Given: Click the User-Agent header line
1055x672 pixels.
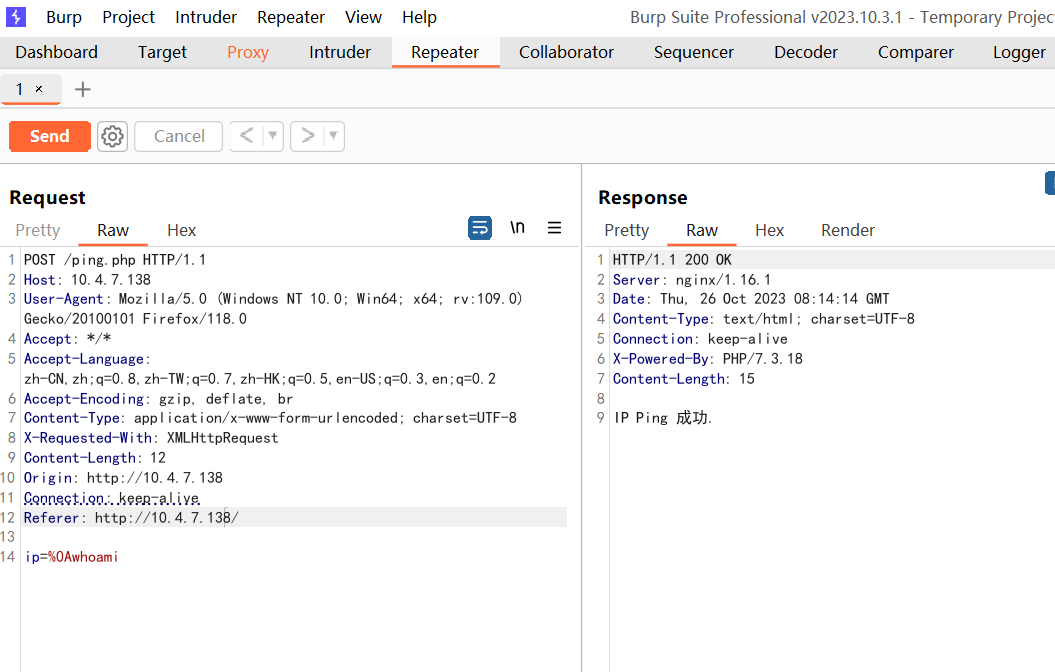Looking at the screenshot, I should (273, 309).
